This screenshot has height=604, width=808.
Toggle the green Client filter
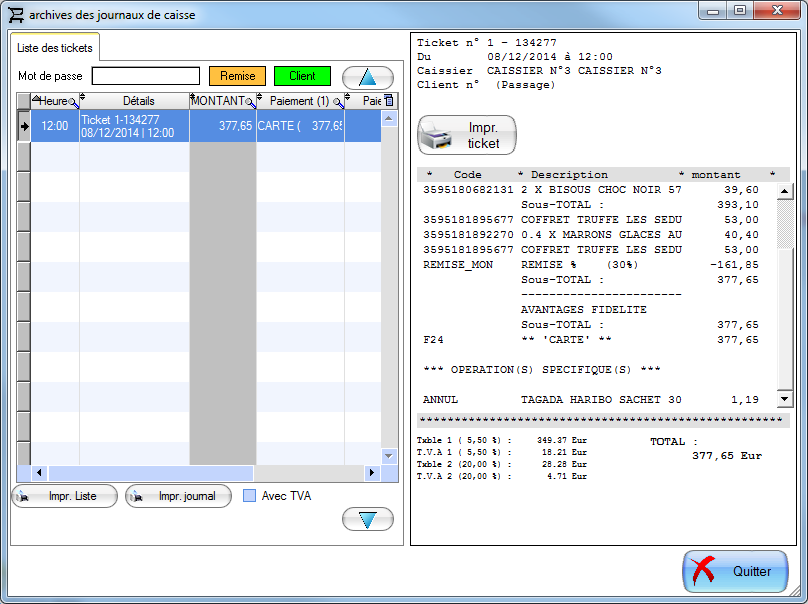click(302, 75)
